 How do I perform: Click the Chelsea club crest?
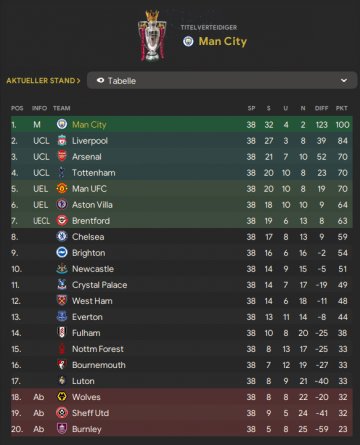tap(62, 237)
